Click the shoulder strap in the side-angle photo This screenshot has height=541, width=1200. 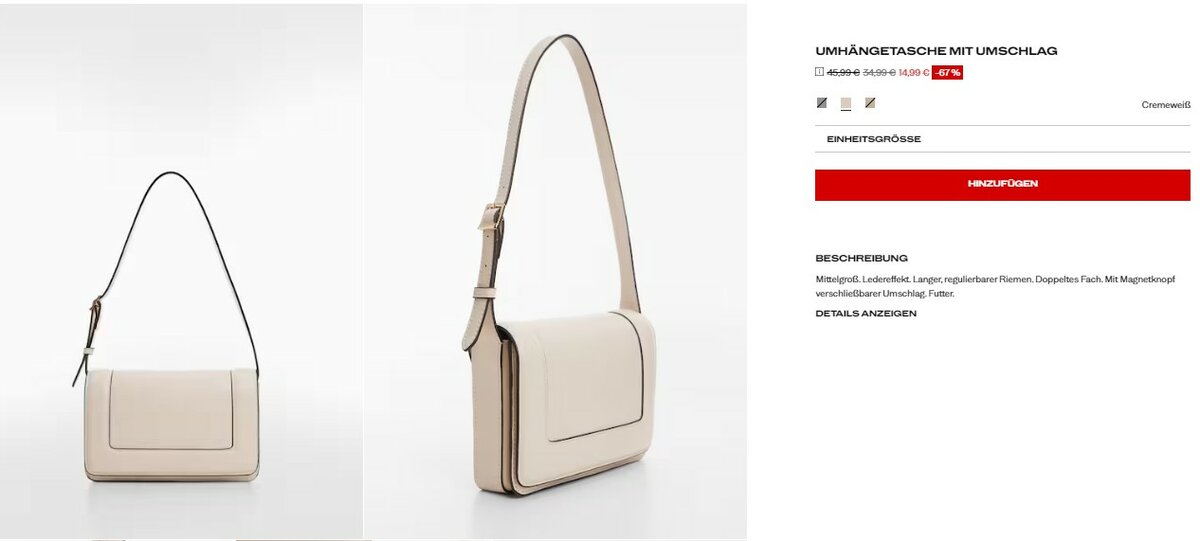pos(600,150)
